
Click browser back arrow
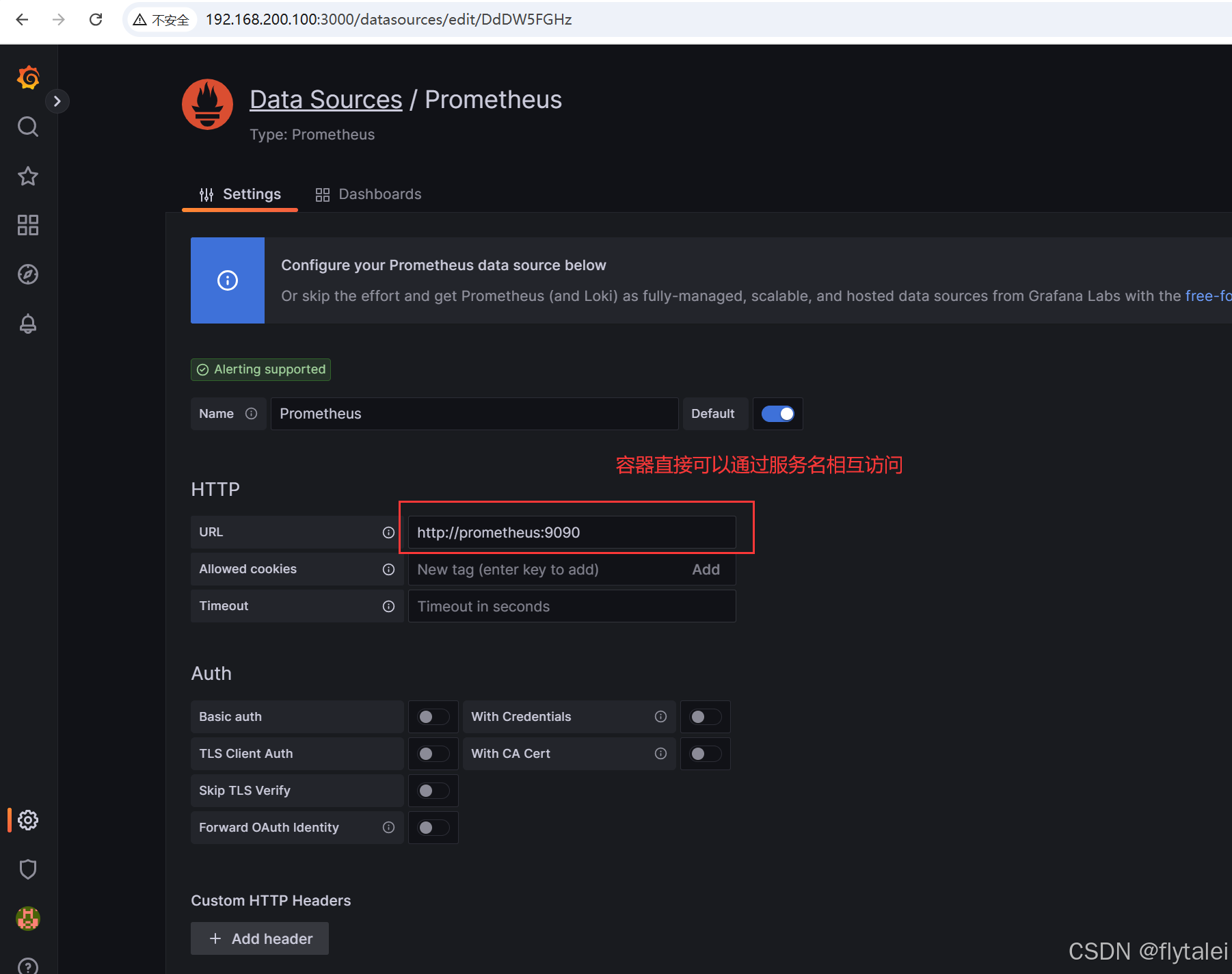point(22,19)
